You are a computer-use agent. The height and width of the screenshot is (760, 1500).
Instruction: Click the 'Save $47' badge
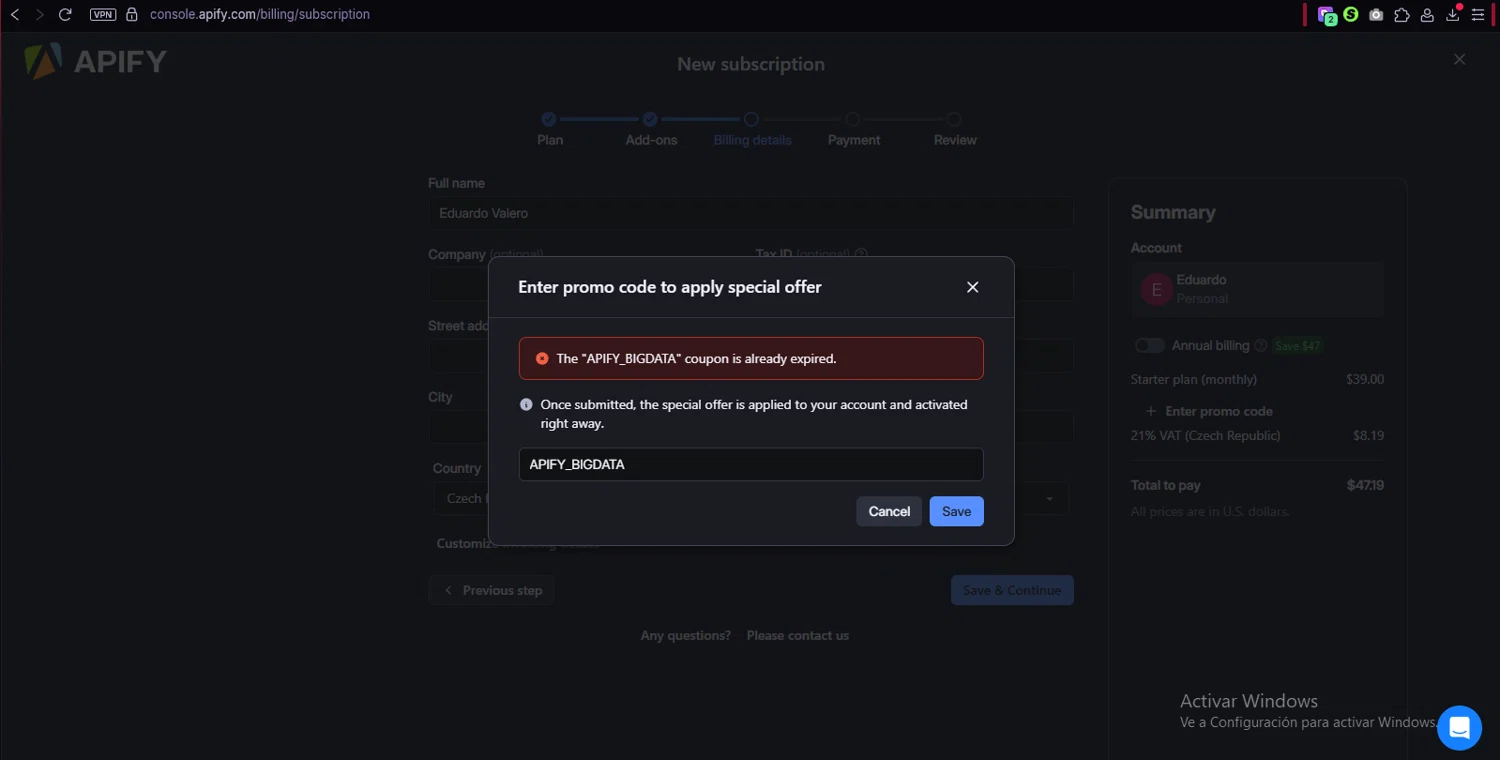coord(1298,346)
